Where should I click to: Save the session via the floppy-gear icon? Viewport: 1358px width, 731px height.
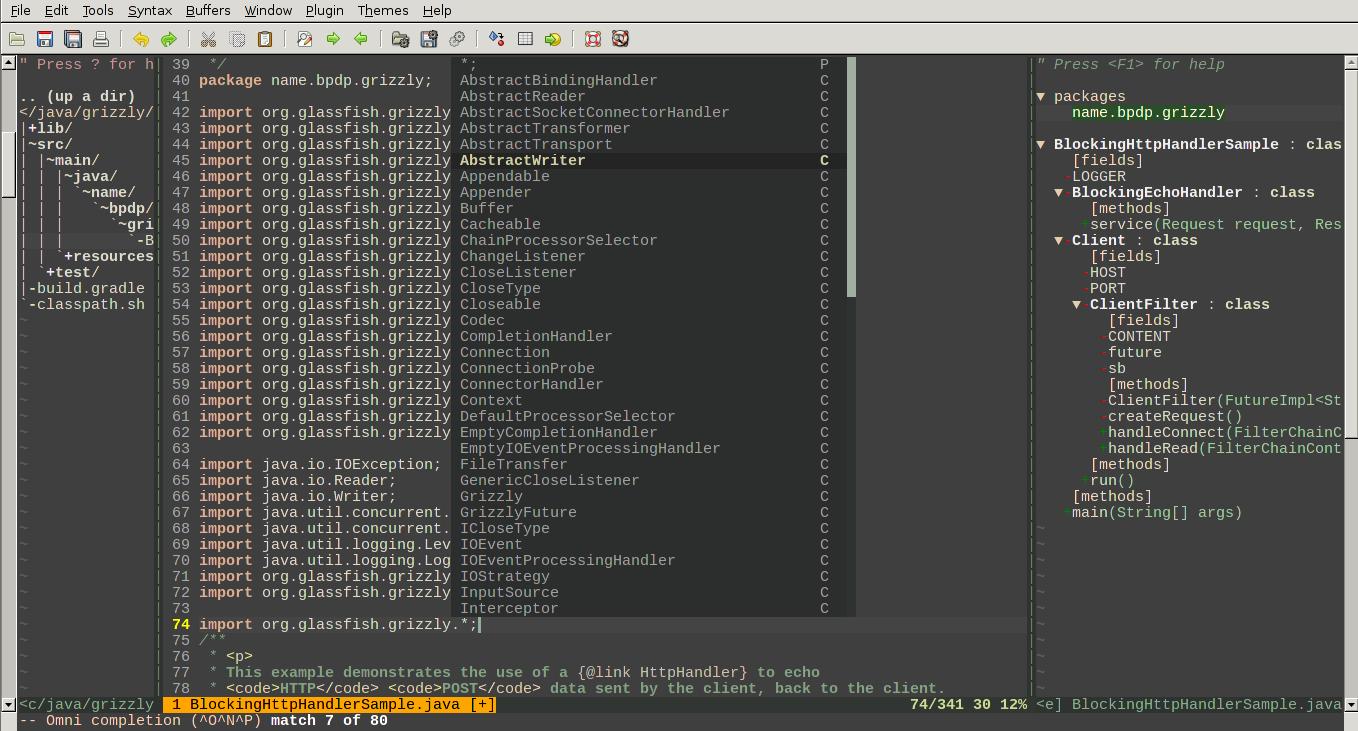(x=429, y=39)
